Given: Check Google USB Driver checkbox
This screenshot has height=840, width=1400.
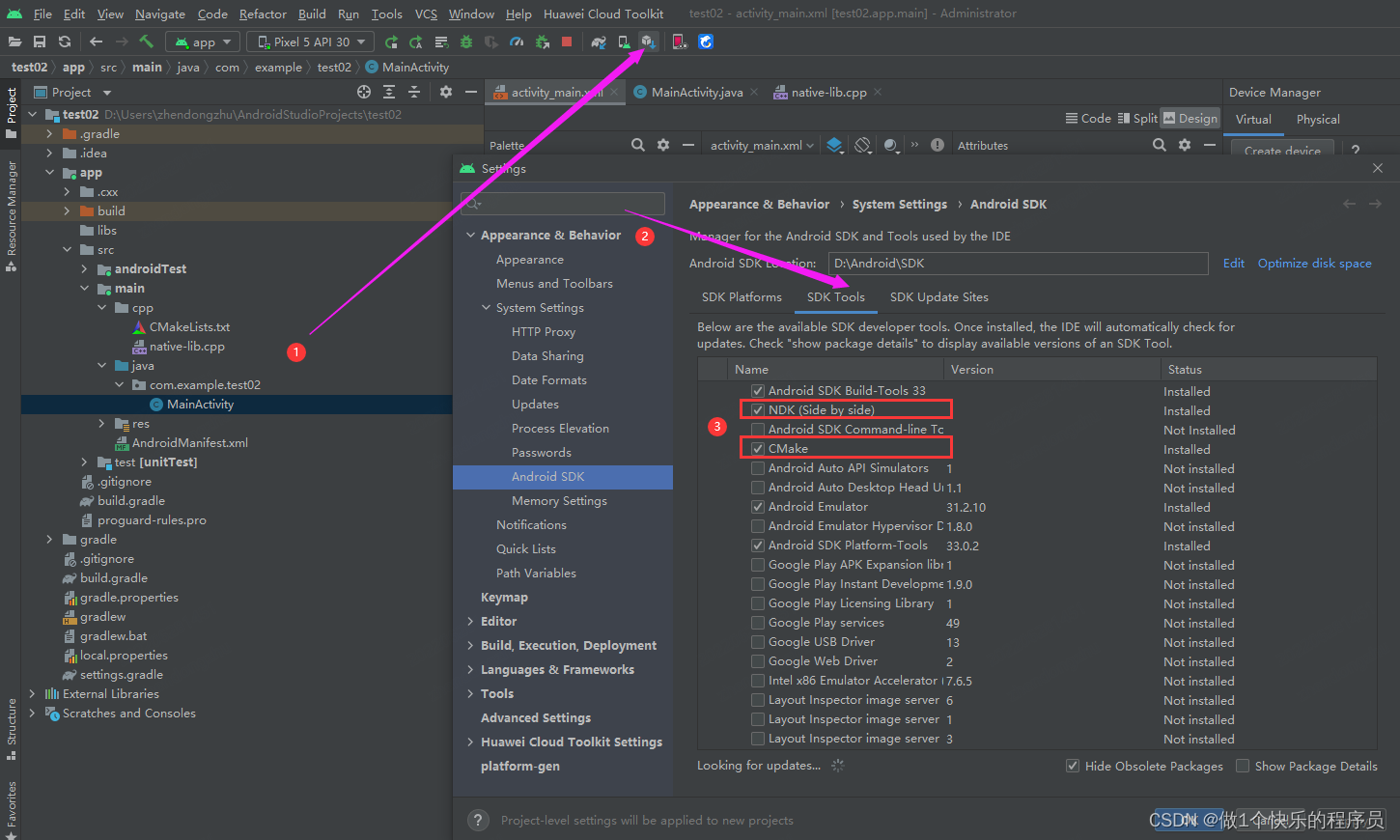Looking at the screenshot, I should click(758, 642).
